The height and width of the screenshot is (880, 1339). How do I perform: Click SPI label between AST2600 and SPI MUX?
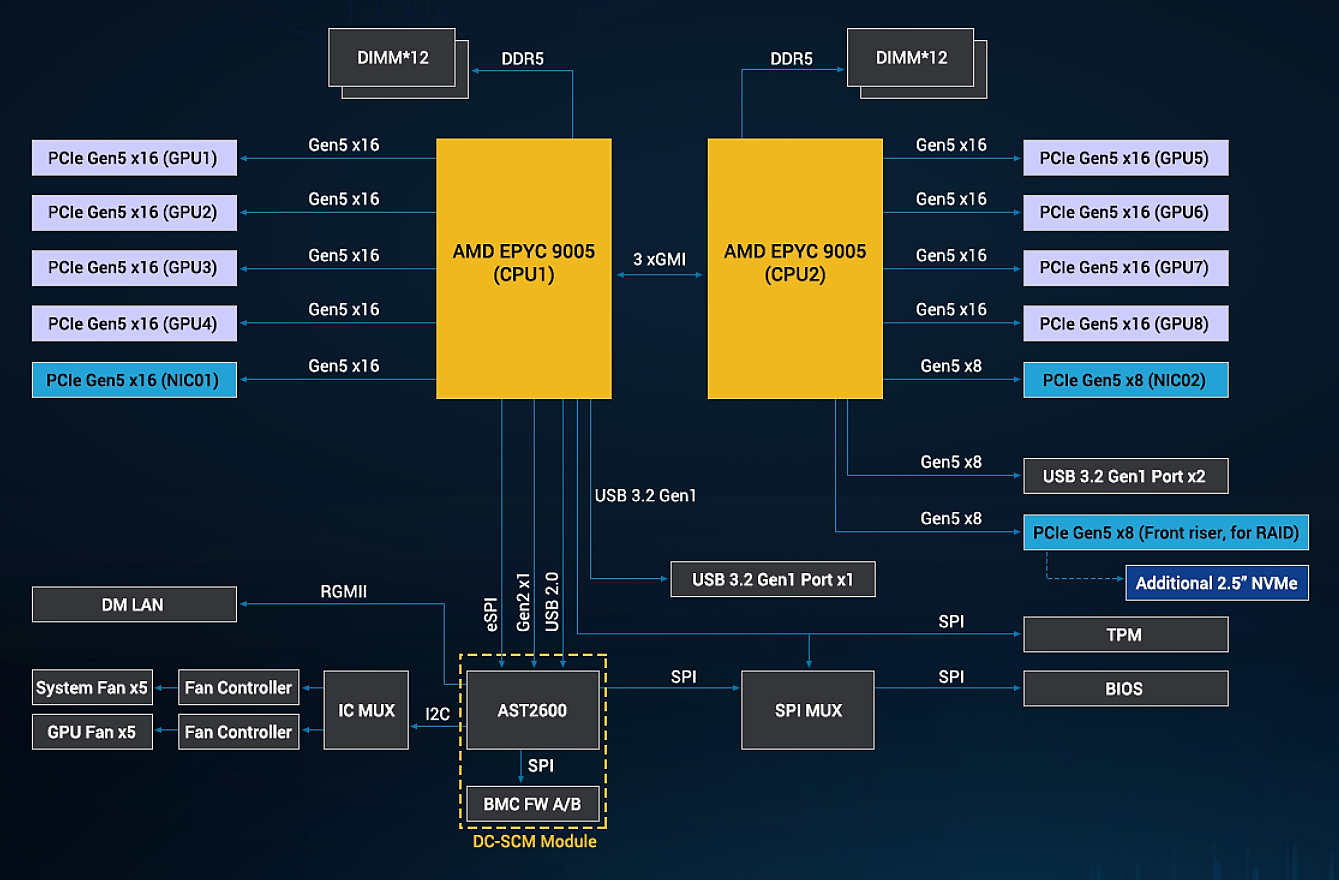pos(684,677)
